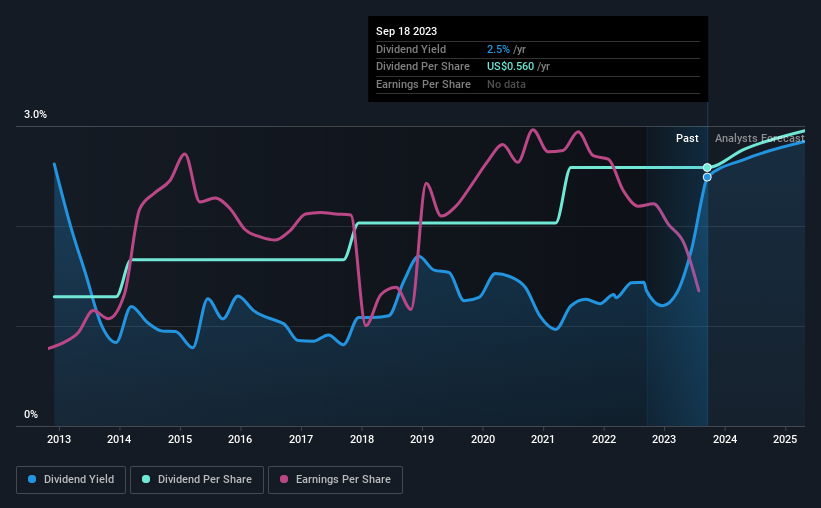Screen dimensions: 821x508
Task: Click the US$0.560 dividend value in tooltip
Action: pyautogui.click(x=511, y=67)
